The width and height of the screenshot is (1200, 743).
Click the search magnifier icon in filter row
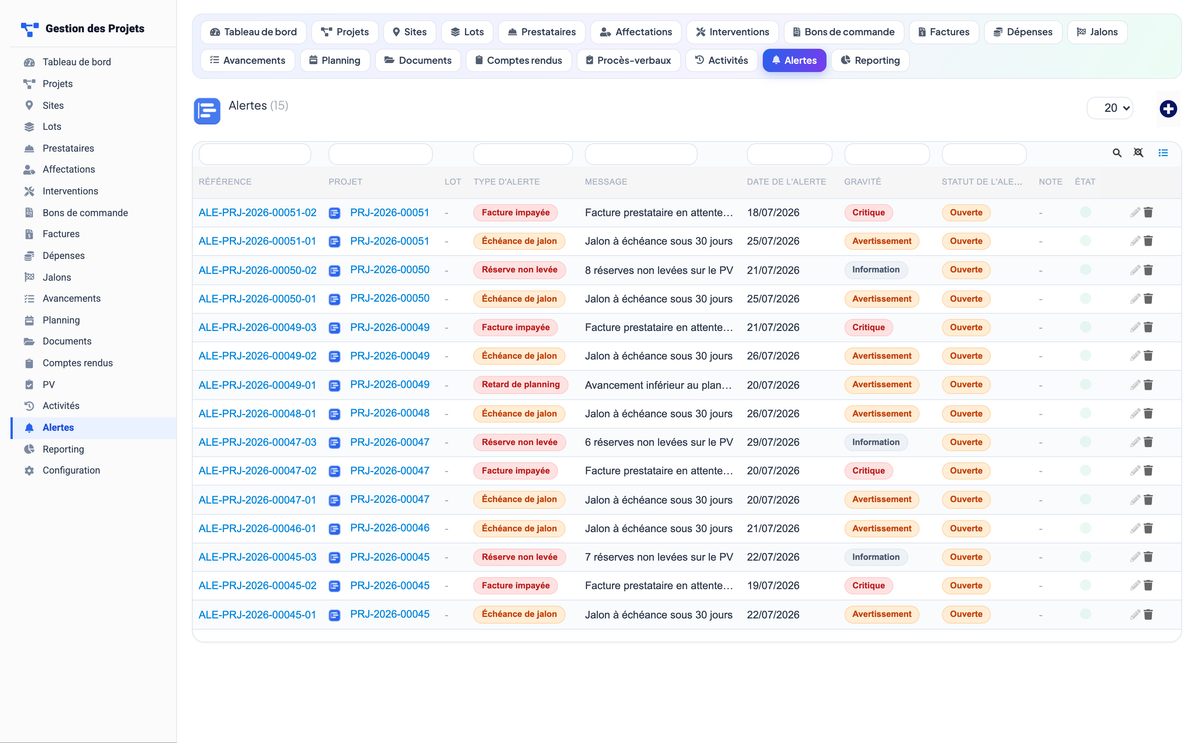(1117, 153)
